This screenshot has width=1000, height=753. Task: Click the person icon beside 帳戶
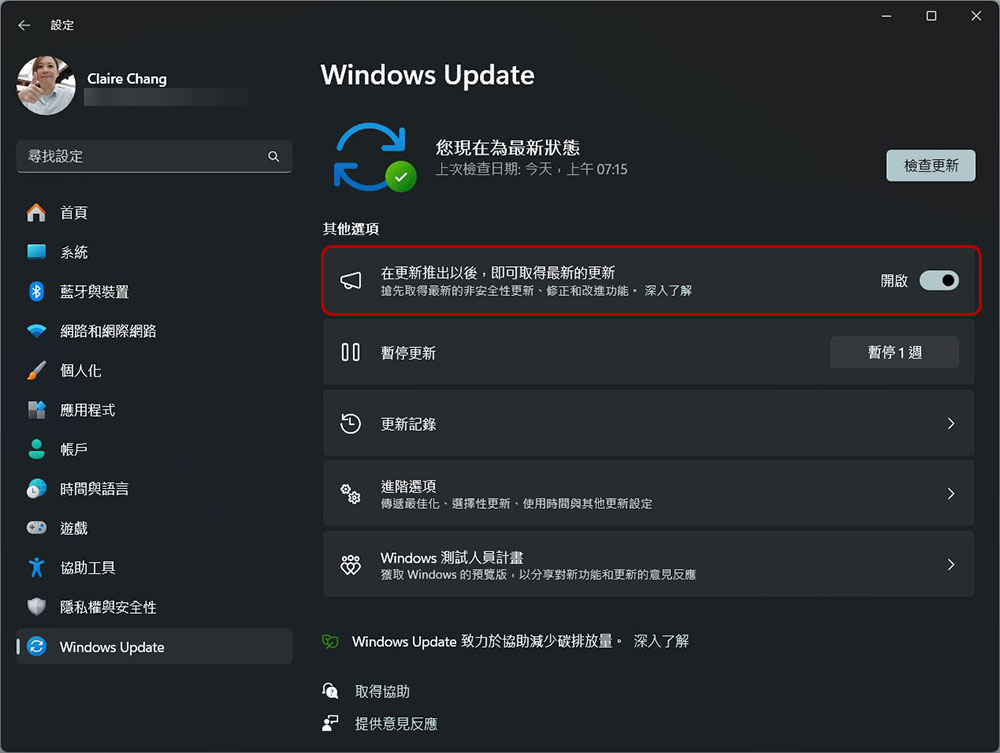36,449
